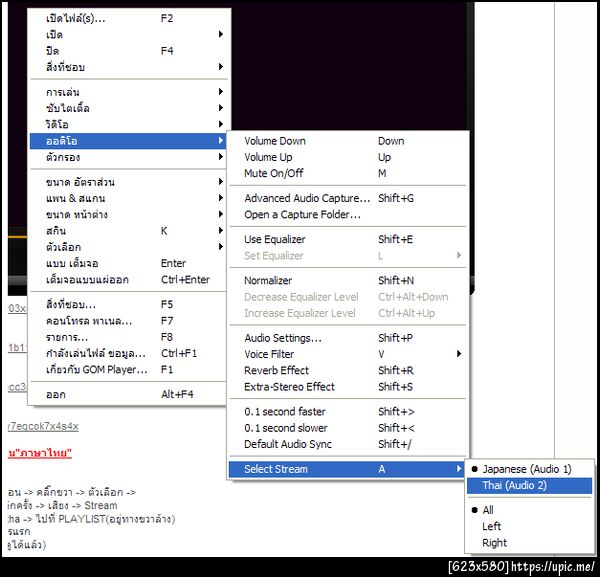This screenshot has height=577, width=600.
Task: Open เกี่ยวกับ GOM Player... entry
Action: pyautogui.click(x=128, y=370)
